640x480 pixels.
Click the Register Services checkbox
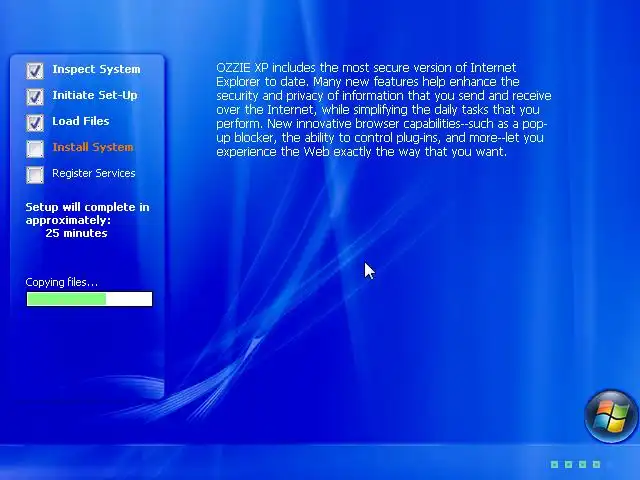click(35, 175)
